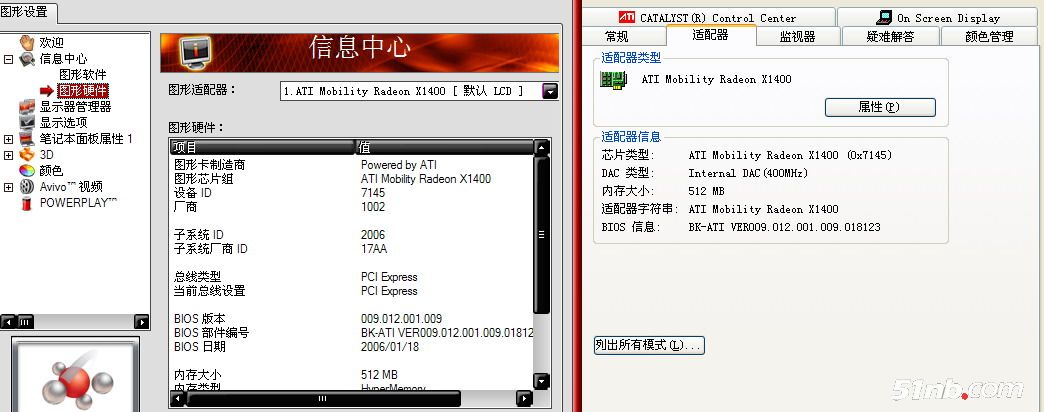Click the hardware list vertical scrollbar down arrow
The image size is (1044, 412).
[x=541, y=380]
